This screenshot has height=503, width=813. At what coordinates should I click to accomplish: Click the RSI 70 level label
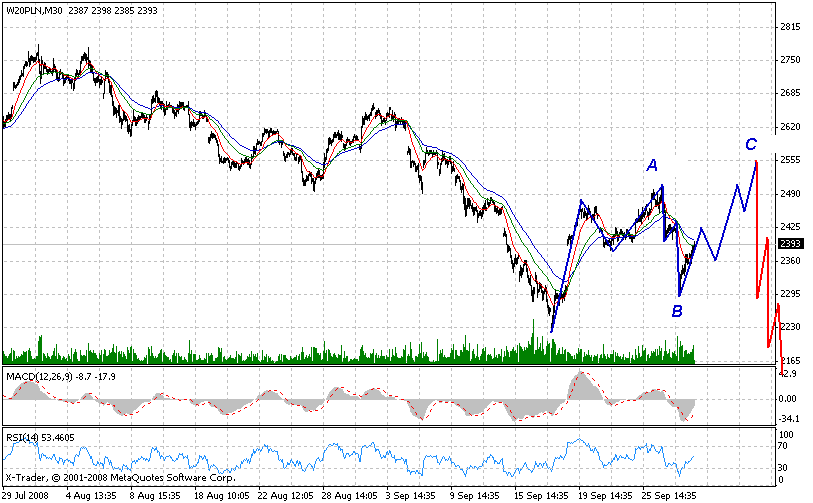click(786, 448)
